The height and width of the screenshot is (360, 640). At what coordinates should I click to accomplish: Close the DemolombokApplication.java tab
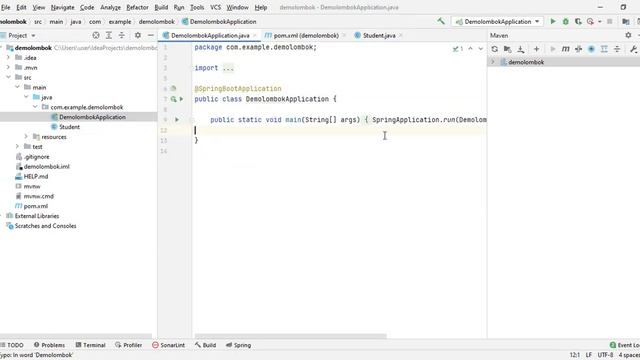[255, 36]
